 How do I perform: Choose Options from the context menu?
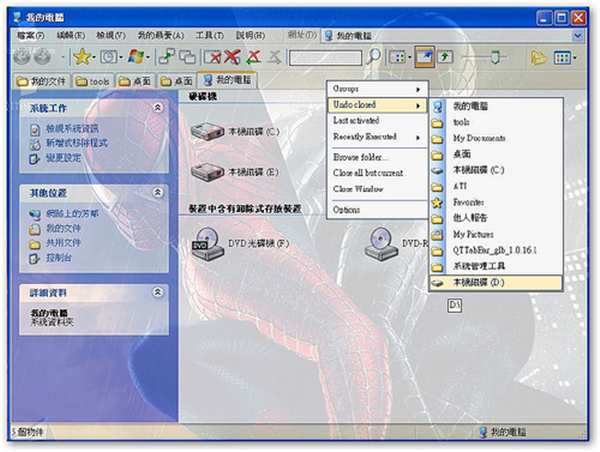[x=347, y=209]
